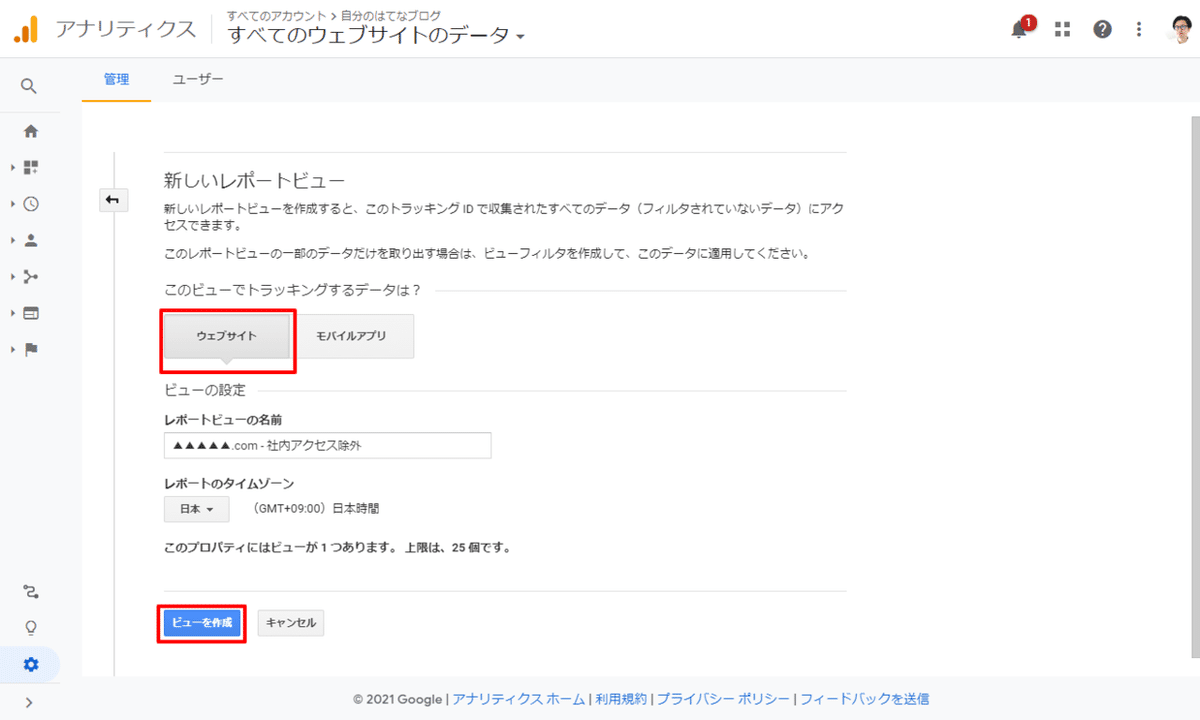Screen dimensions: 1200x720
Task: Open Discover via the lightbulb icon
Action: pos(31,627)
